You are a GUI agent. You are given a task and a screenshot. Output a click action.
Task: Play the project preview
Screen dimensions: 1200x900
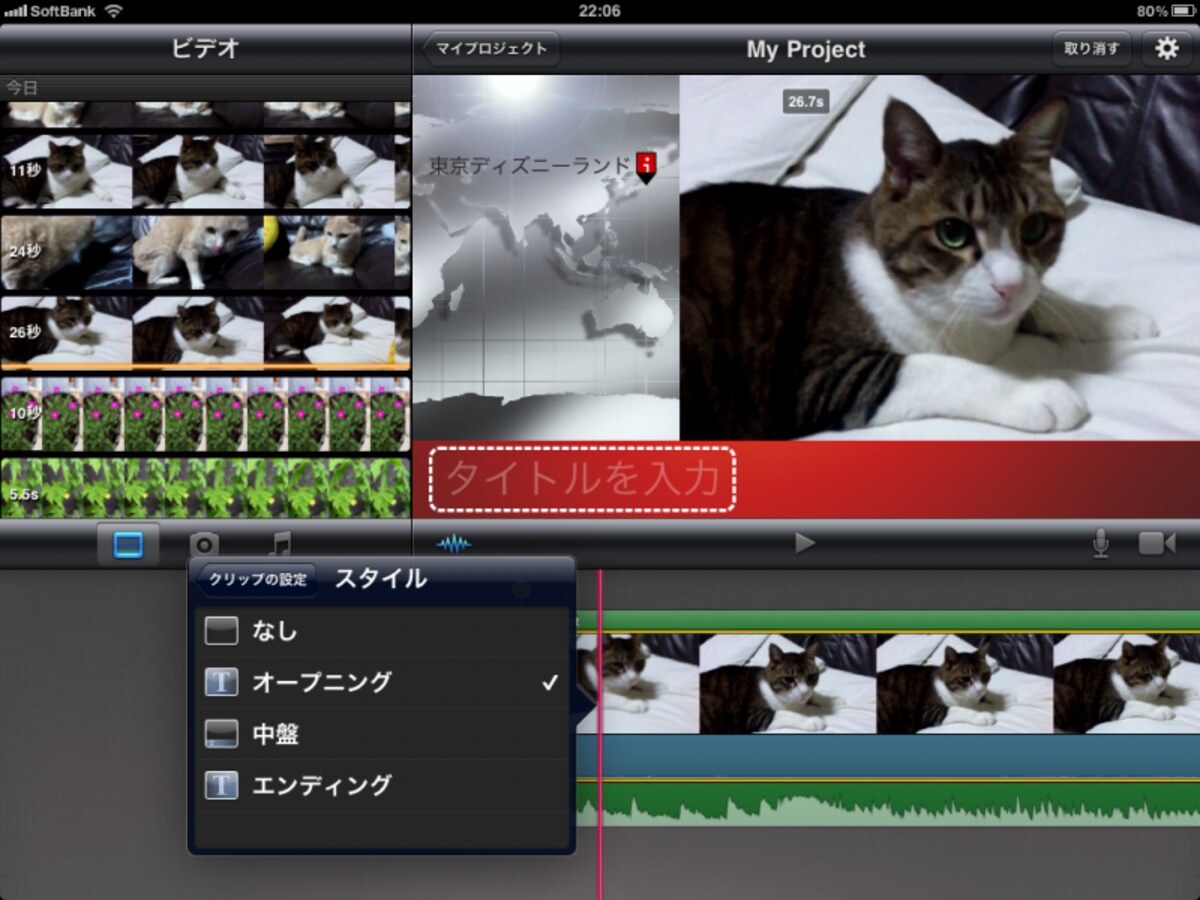(805, 543)
